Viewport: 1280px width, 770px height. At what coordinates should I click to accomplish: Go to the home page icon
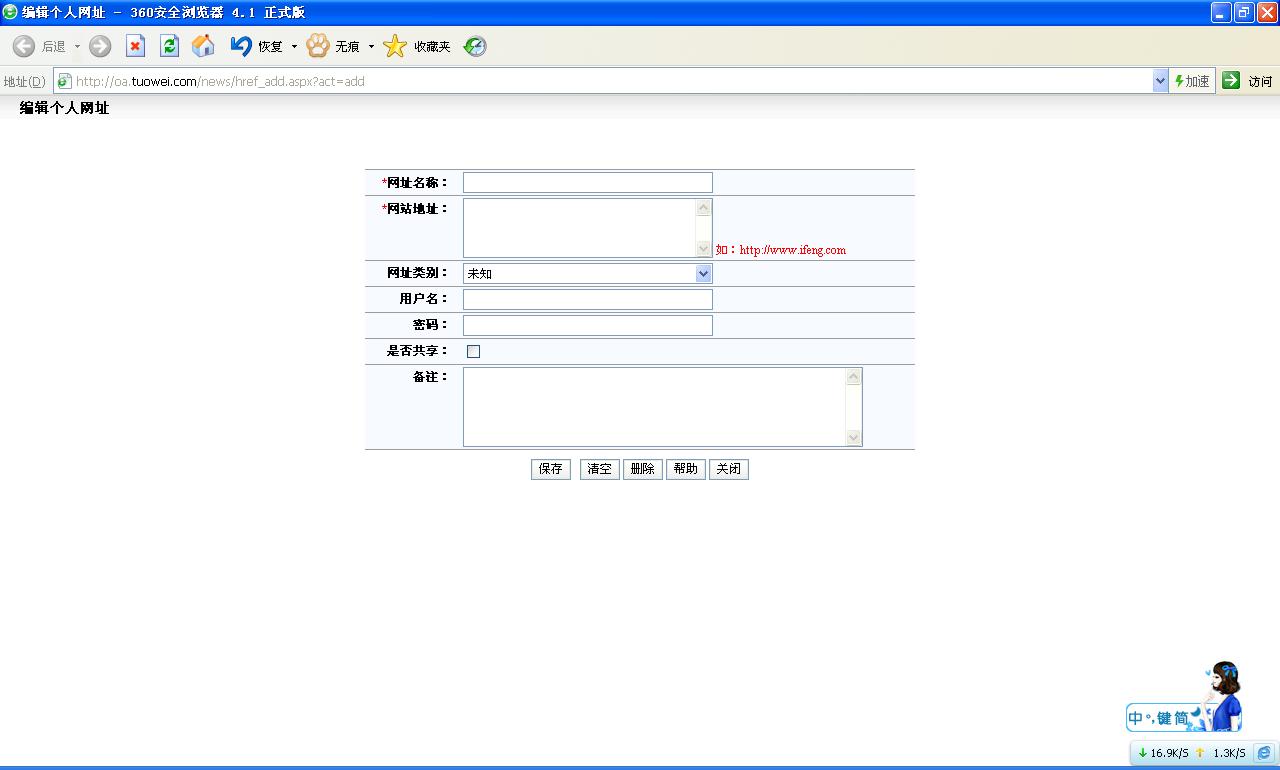point(203,46)
